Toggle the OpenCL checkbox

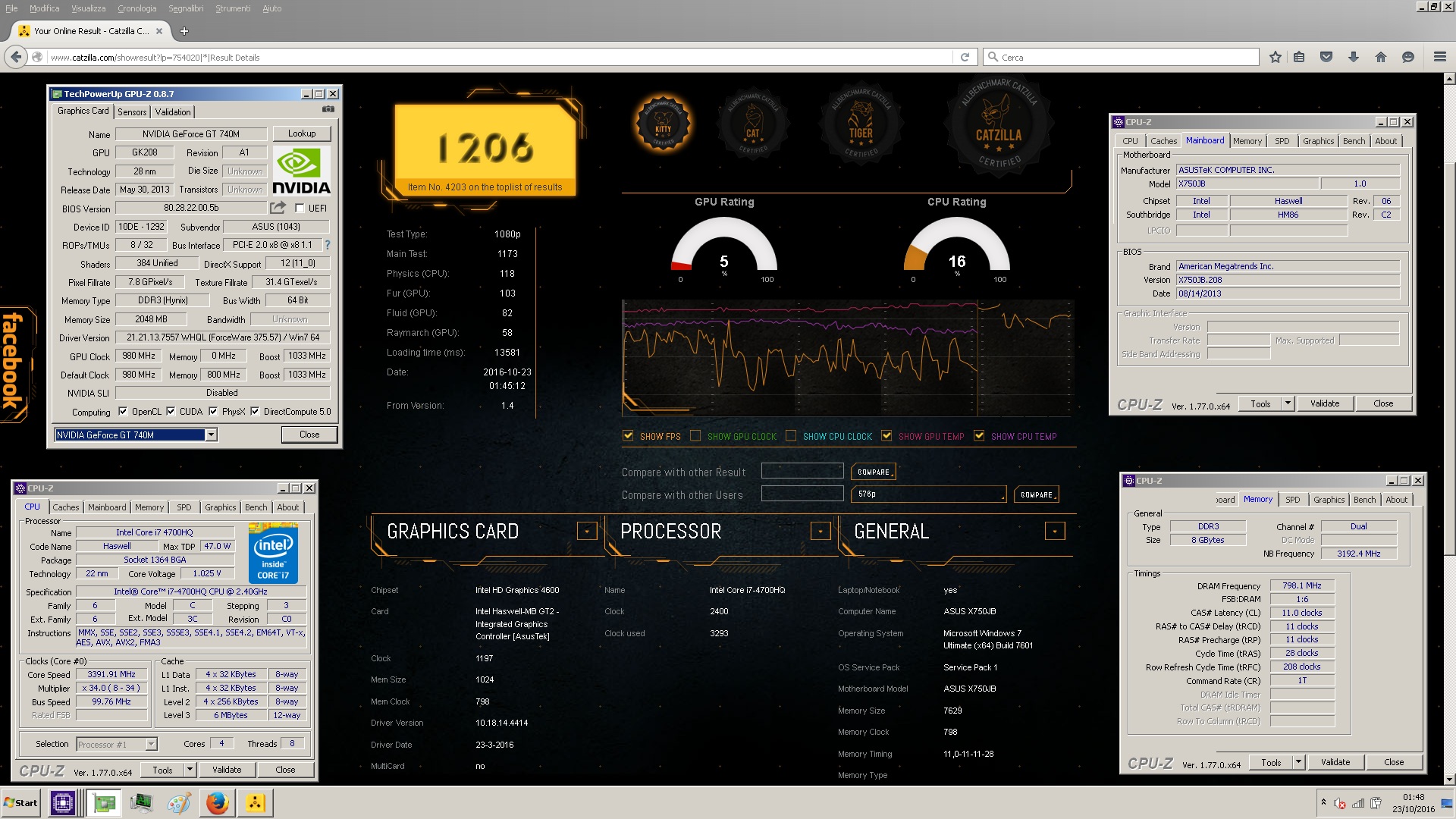pos(123,412)
